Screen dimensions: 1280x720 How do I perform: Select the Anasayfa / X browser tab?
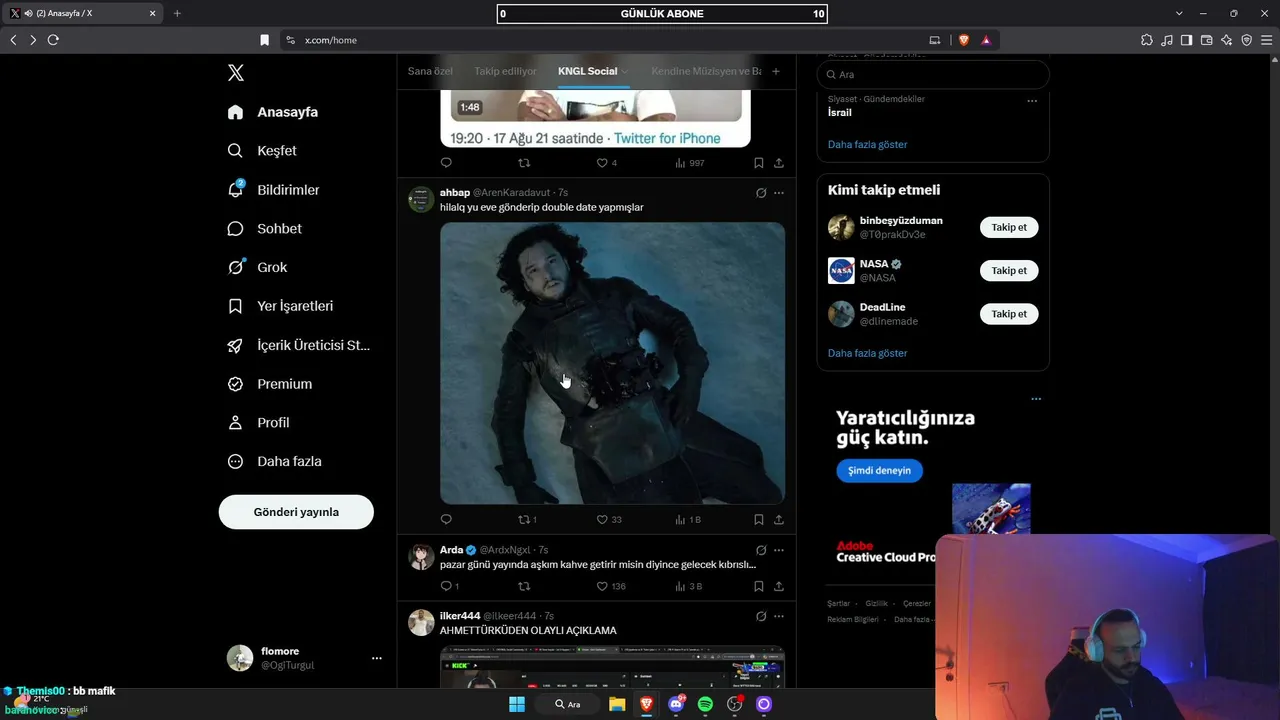(84, 13)
